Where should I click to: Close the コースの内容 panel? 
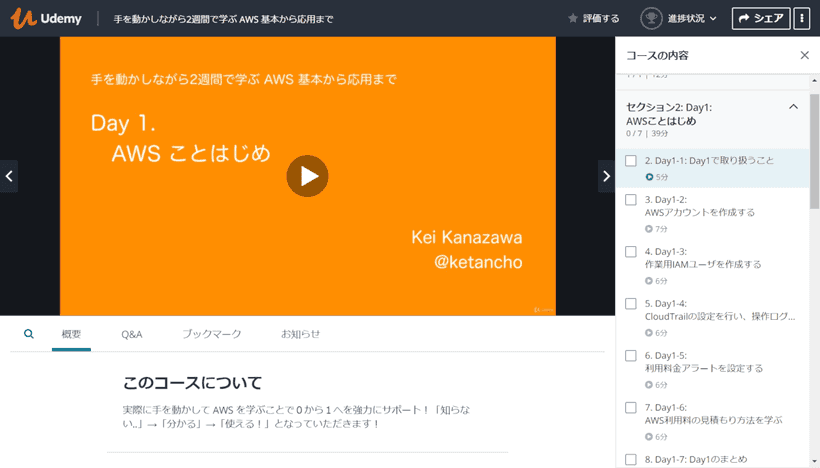tap(805, 55)
